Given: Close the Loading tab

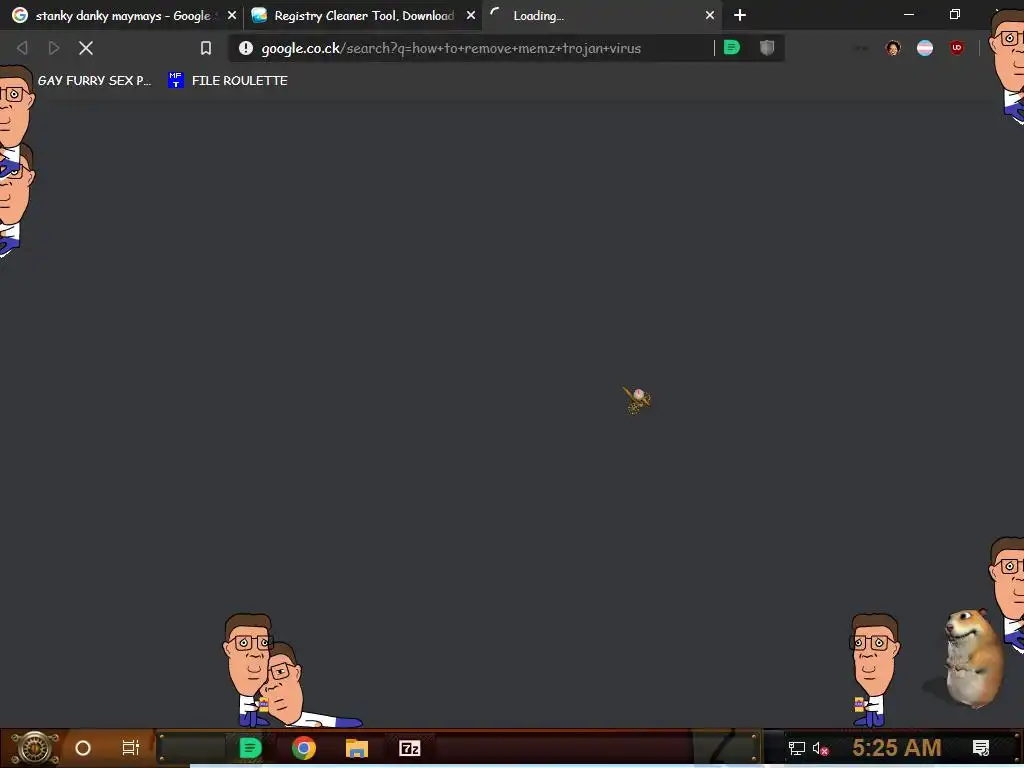Looking at the screenshot, I should pyautogui.click(x=710, y=15).
